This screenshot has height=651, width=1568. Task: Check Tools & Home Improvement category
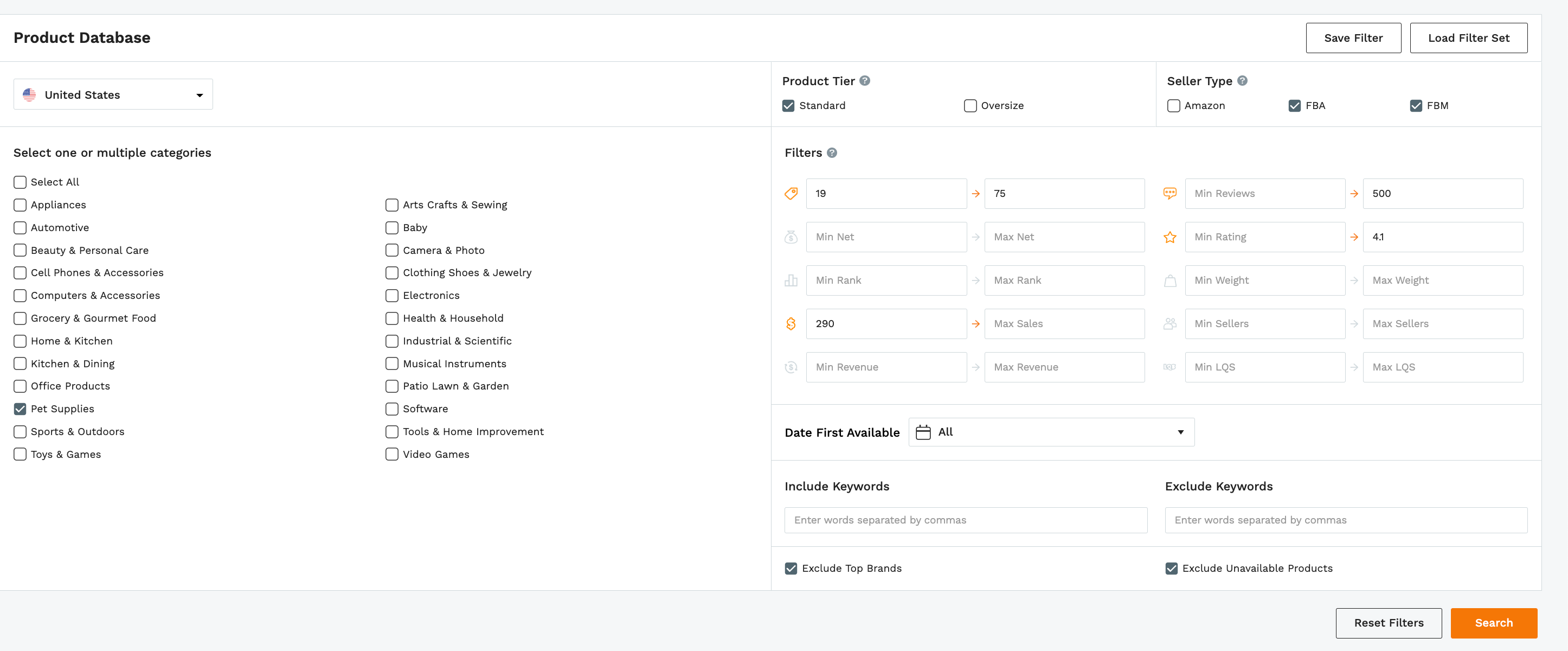[392, 432]
